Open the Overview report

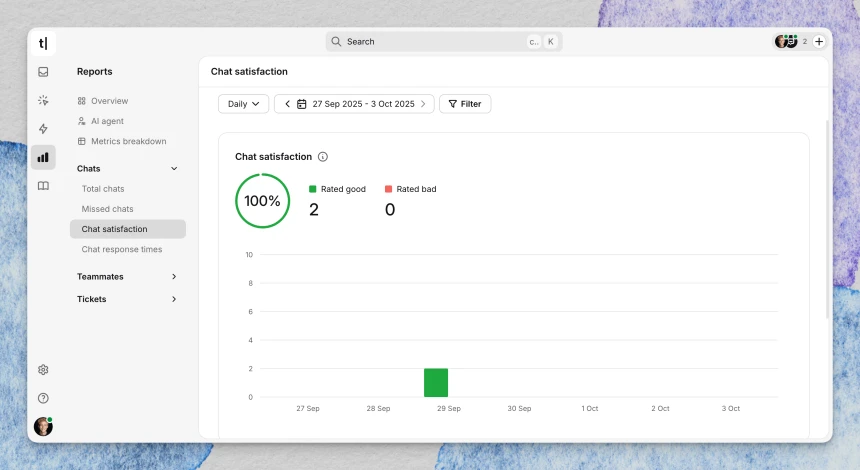(109, 101)
